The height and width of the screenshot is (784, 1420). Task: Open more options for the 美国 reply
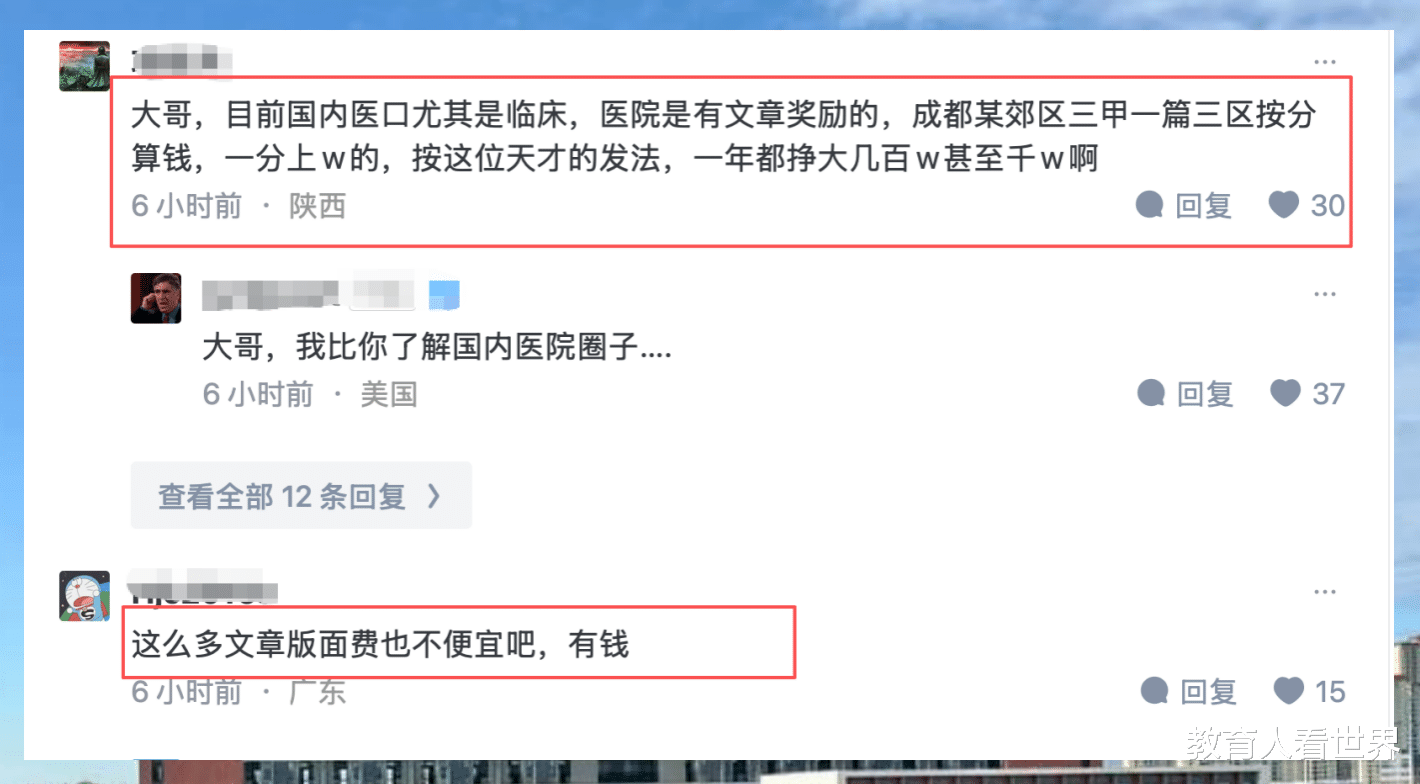[1325, 294]
